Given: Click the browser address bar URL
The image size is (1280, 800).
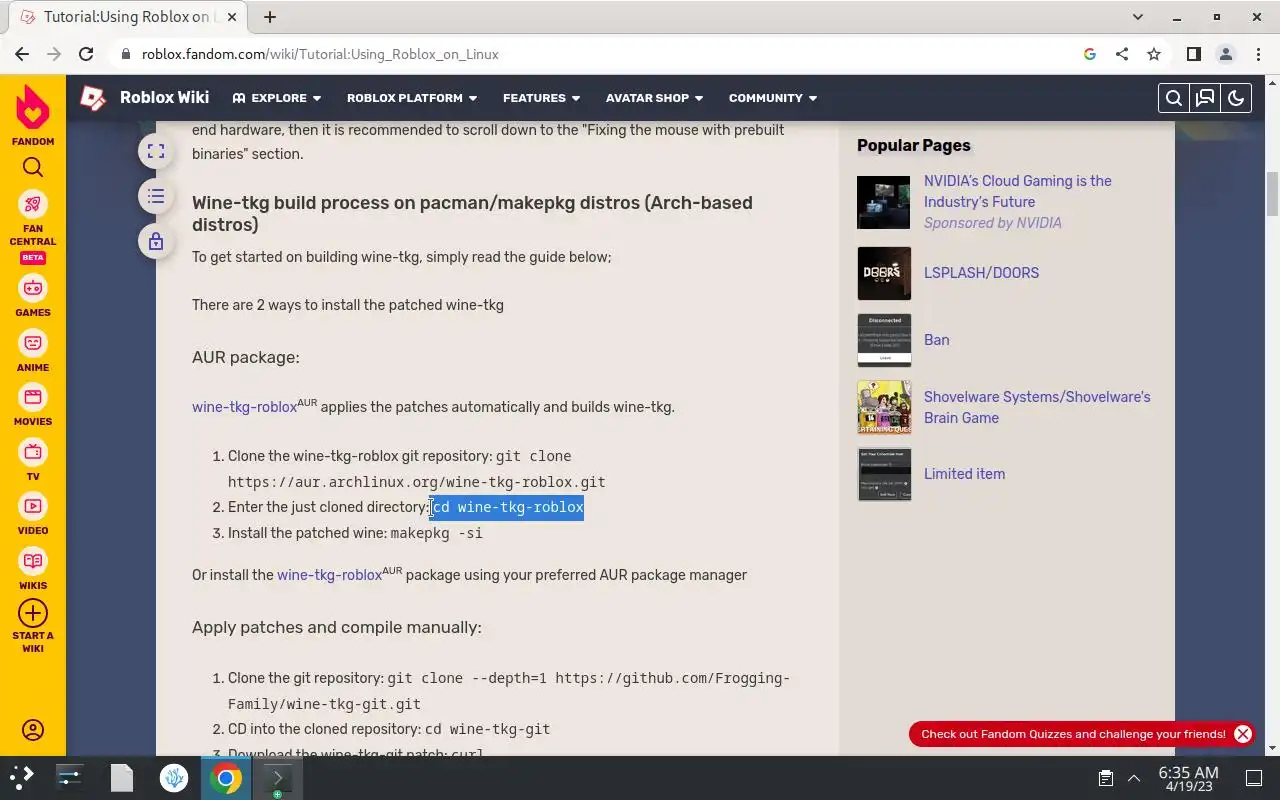Looking at the screenshot, I should click(320, 54).
